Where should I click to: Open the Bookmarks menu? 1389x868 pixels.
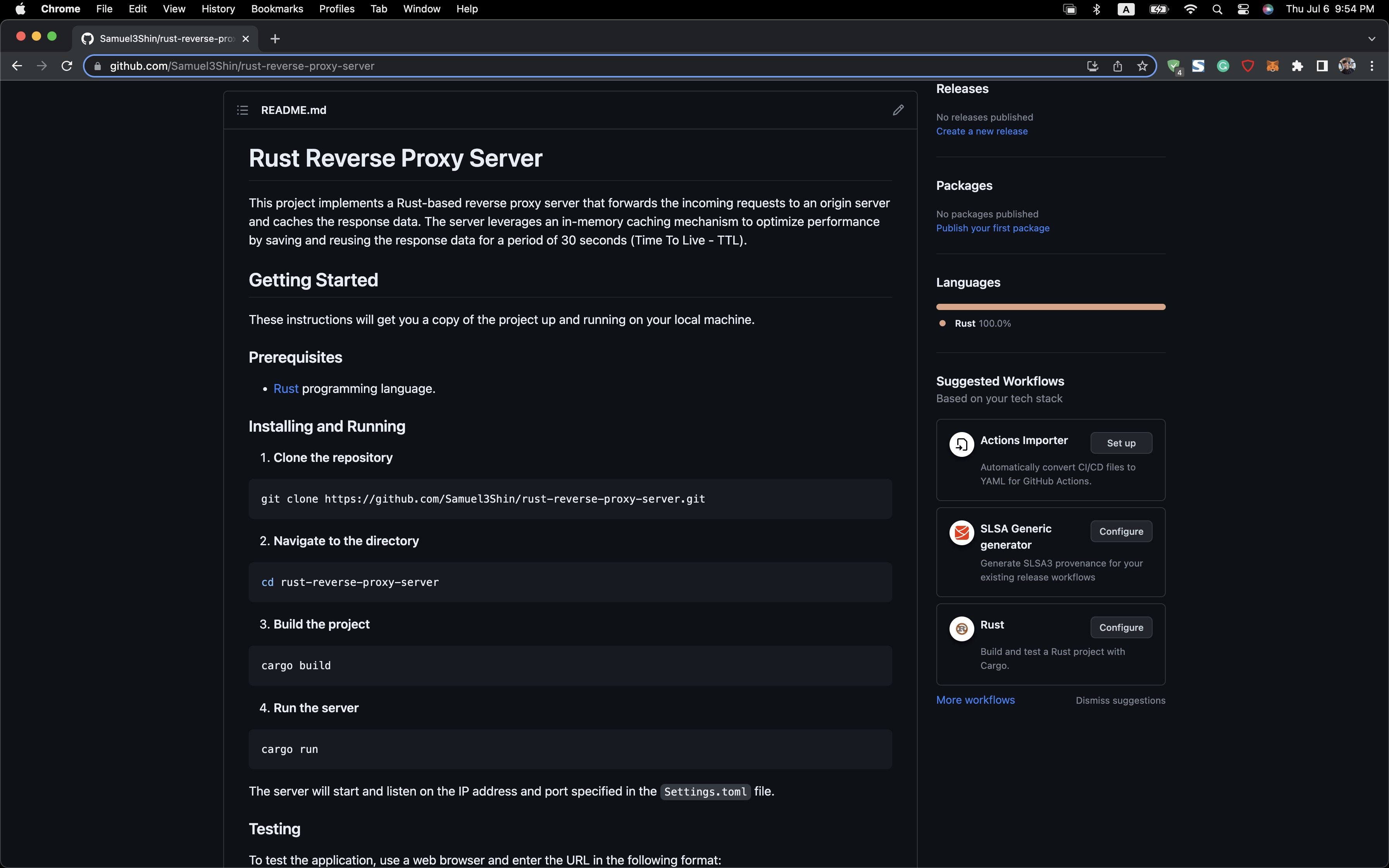pos(277,9)
